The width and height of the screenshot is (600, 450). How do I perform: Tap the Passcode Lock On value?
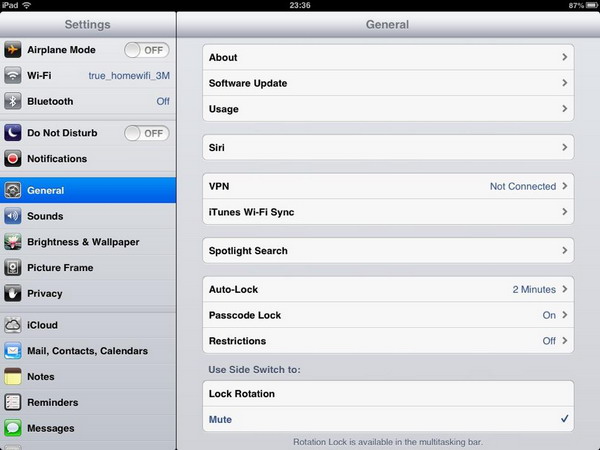pyautogui.click(x=549, y=315)
